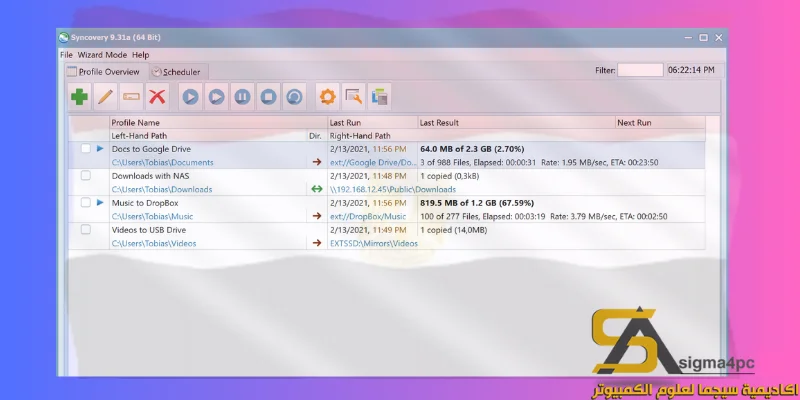Click the Filter label text
Viewport: 800px width, 400px height.
[605, 70]
